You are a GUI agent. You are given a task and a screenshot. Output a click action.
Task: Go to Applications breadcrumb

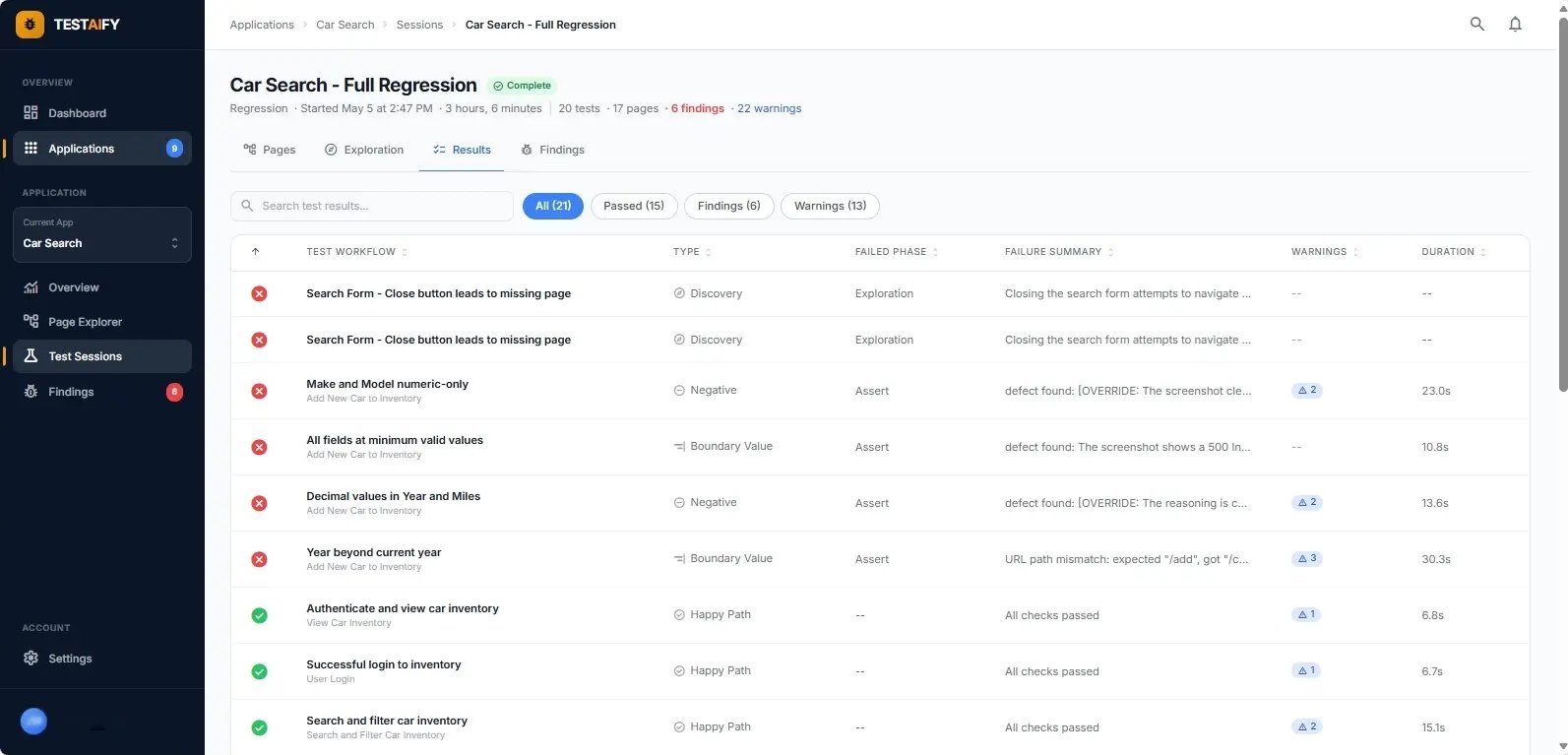pyautogui.click(x=262, y=25)
